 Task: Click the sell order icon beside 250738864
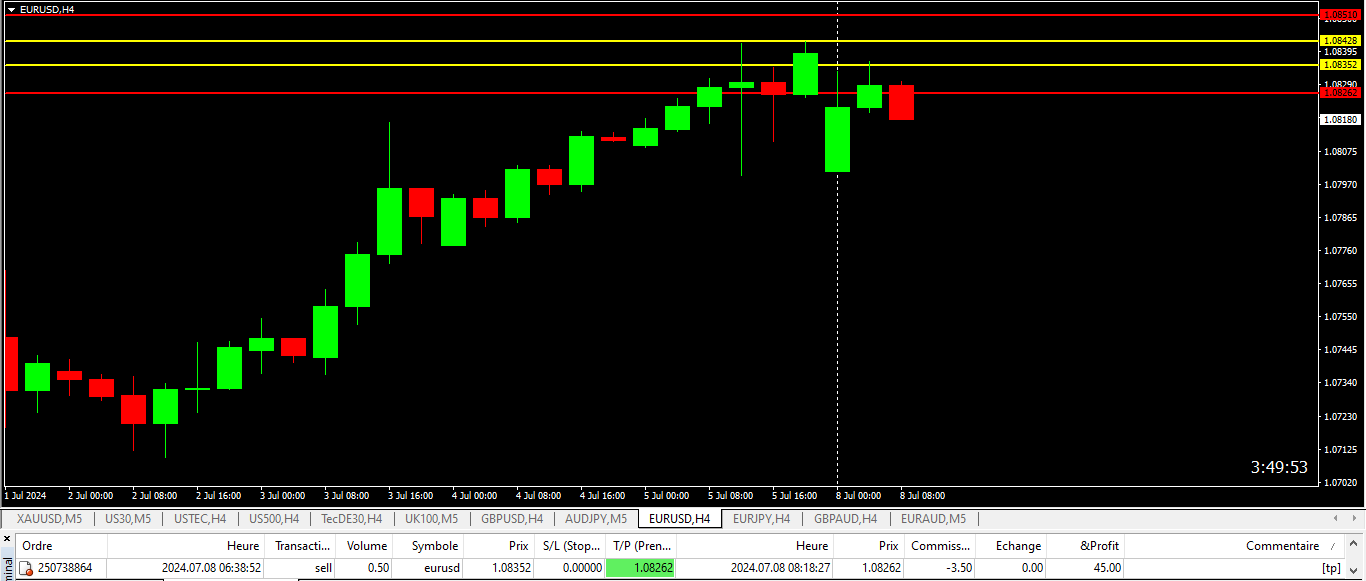27,568
